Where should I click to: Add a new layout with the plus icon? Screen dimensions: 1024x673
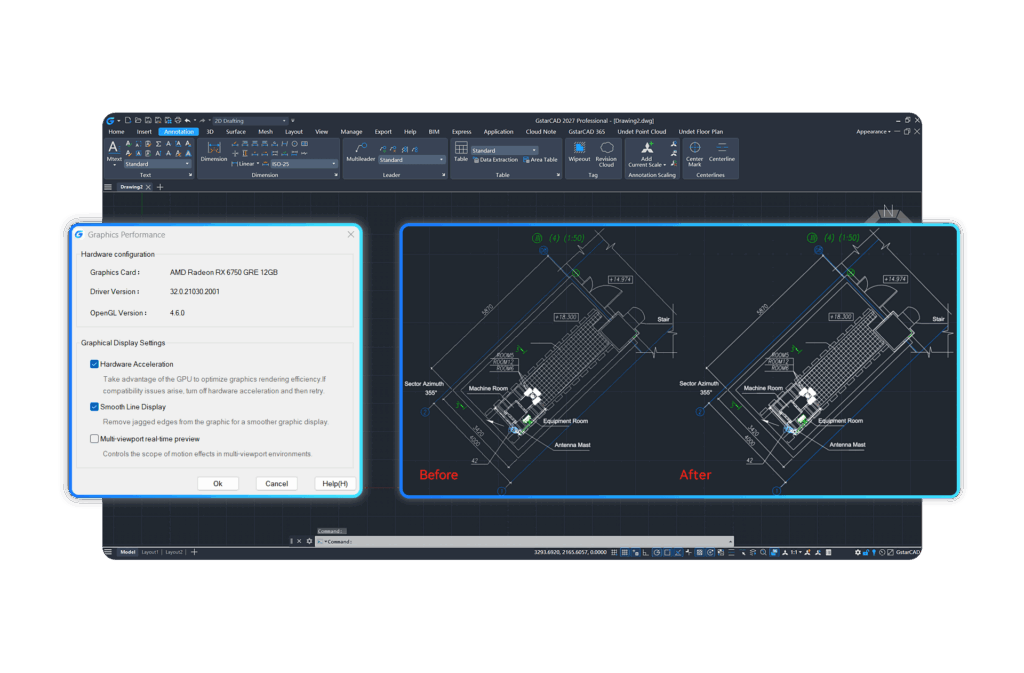[194, 552]
